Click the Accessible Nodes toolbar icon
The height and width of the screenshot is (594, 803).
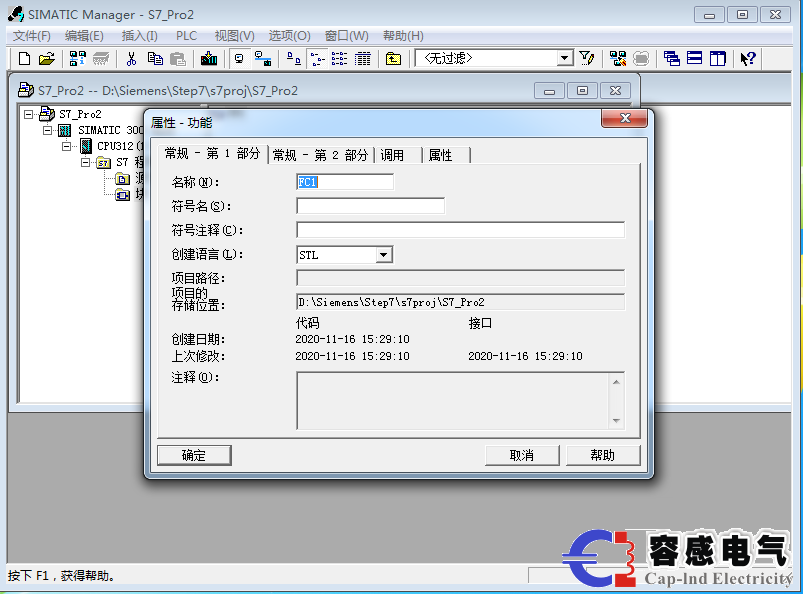point(78,59)
